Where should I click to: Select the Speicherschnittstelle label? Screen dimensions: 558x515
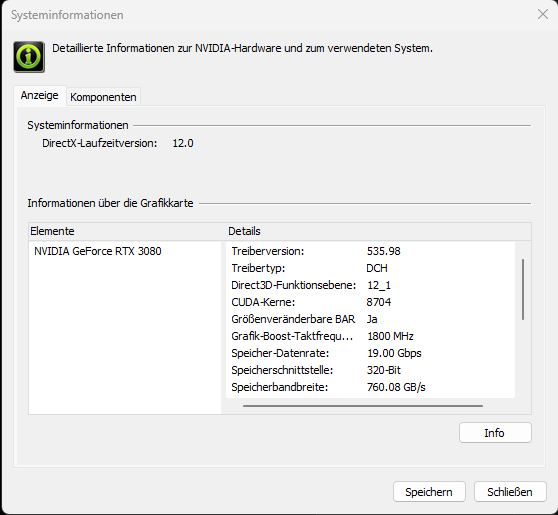click(x=282, y=370)
